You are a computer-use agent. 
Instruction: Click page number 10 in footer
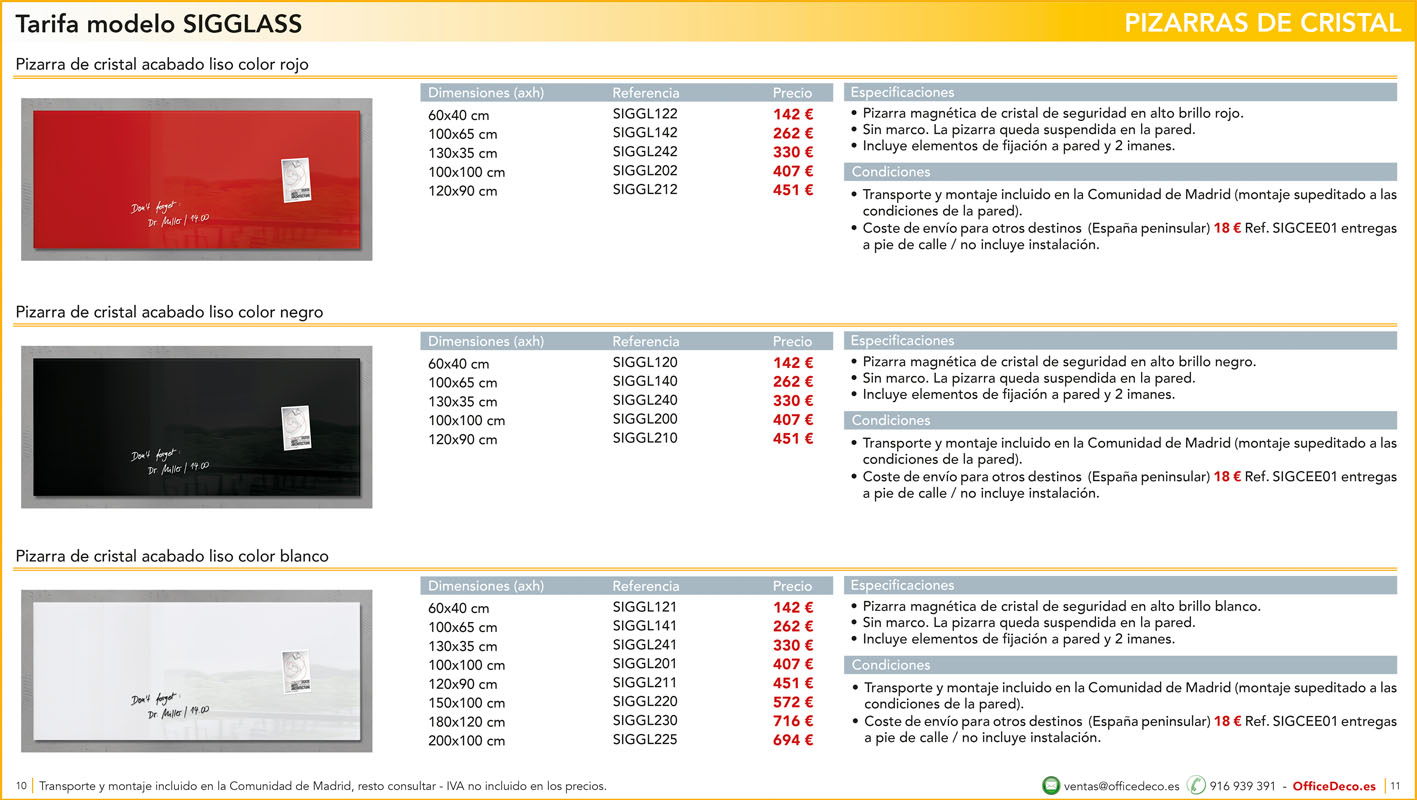tap(21, 786)
